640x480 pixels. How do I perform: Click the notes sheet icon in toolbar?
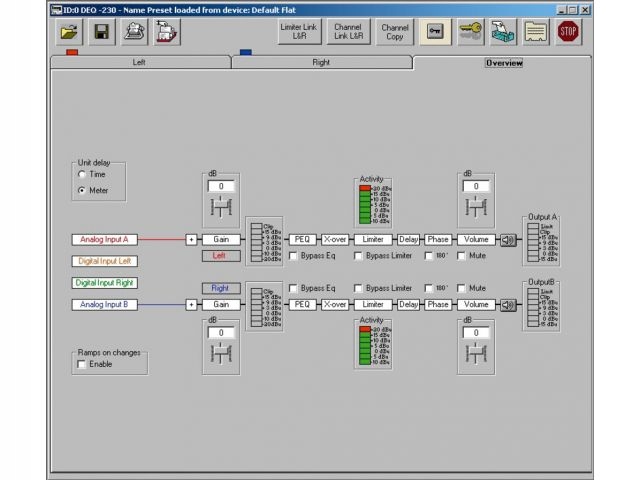[x=536, y=31]
